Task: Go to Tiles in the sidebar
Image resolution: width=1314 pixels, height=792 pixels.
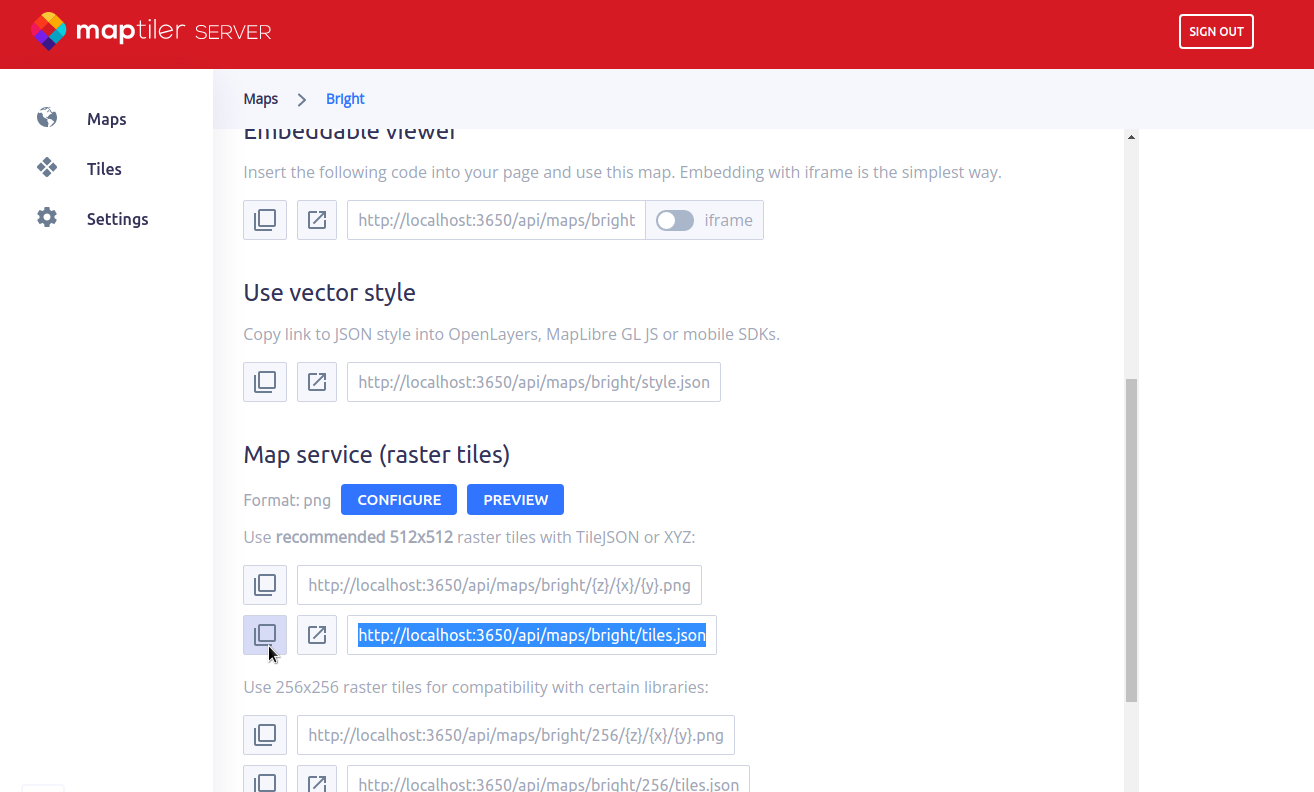Action: coord(104,169)
